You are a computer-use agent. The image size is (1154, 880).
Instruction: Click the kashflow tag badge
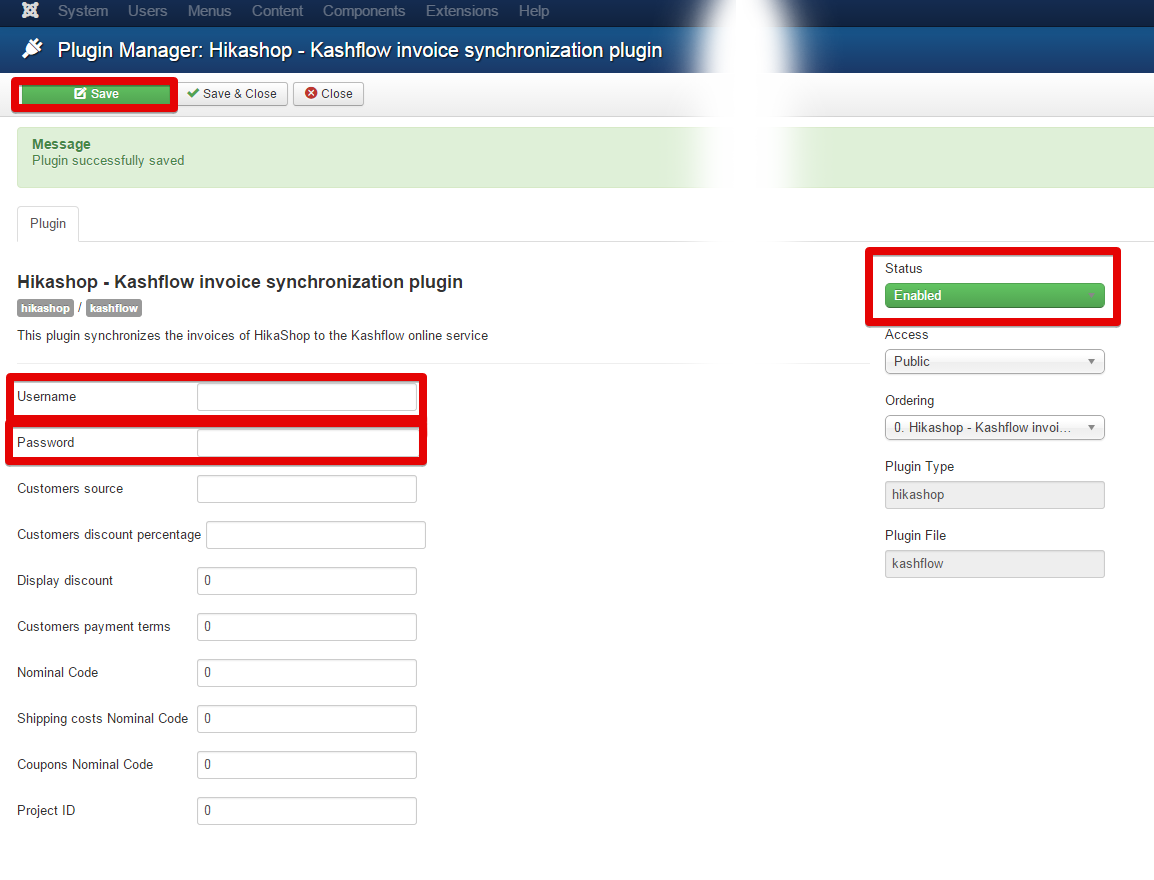click(113, 308)
